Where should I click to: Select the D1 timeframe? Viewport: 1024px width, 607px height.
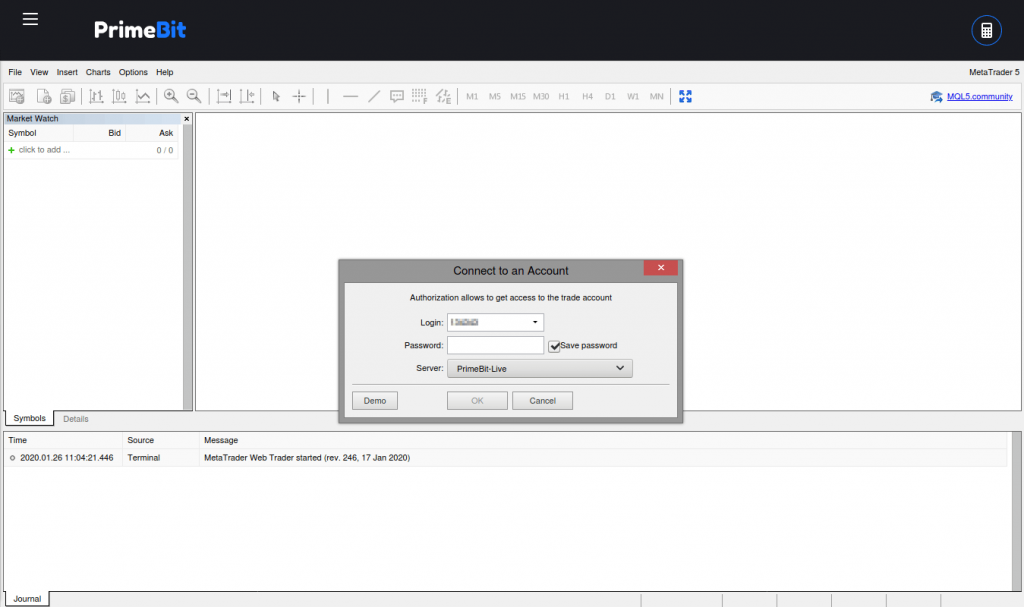click(x=610, y=97)
